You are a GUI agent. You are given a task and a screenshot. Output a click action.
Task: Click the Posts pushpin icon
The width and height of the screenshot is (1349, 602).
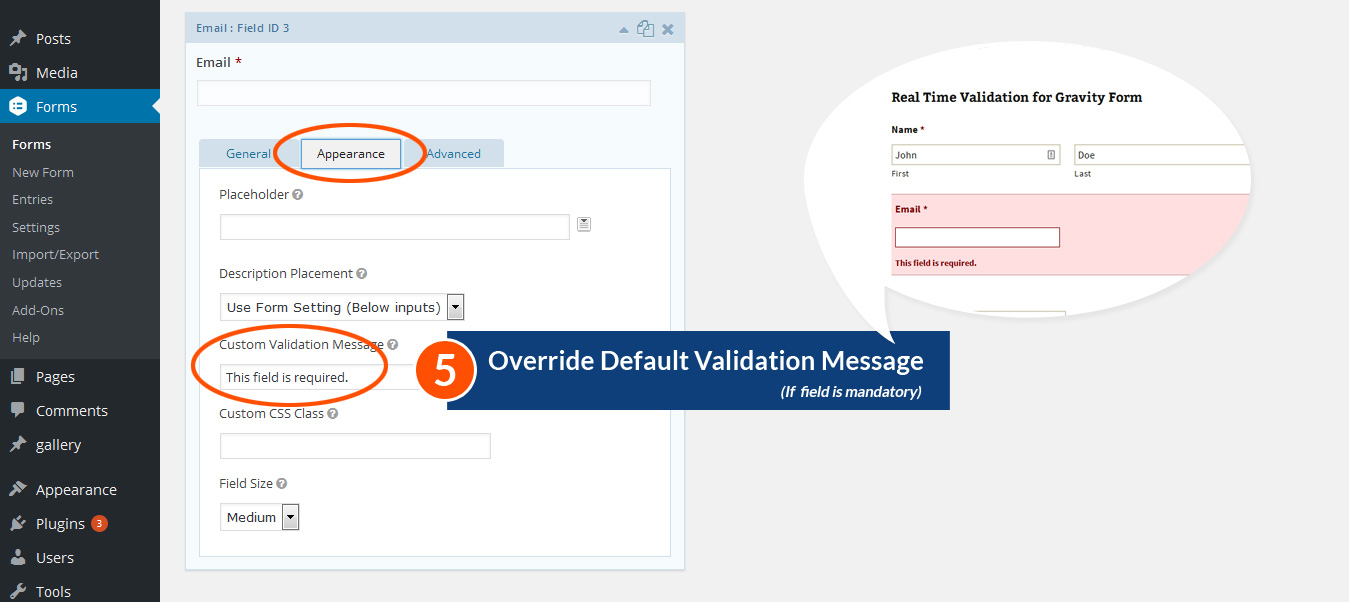pos(18,39)
